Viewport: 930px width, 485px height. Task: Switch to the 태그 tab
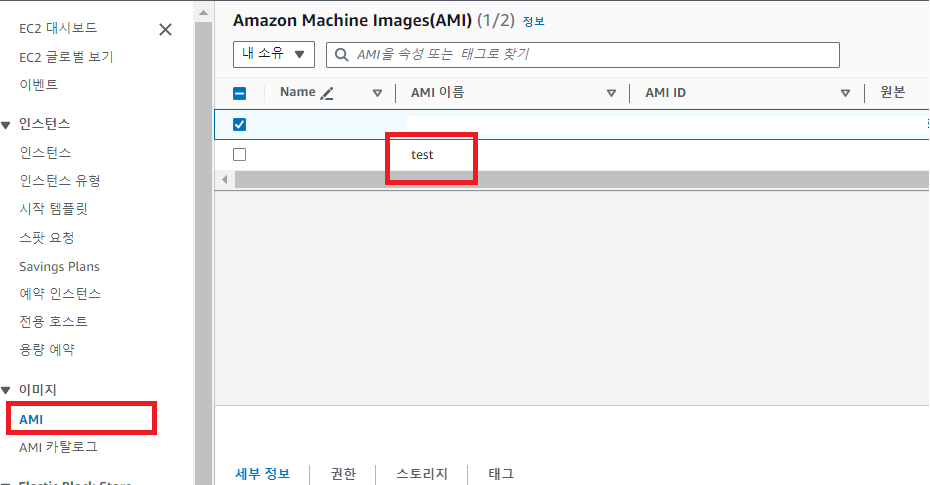point(501,474)
